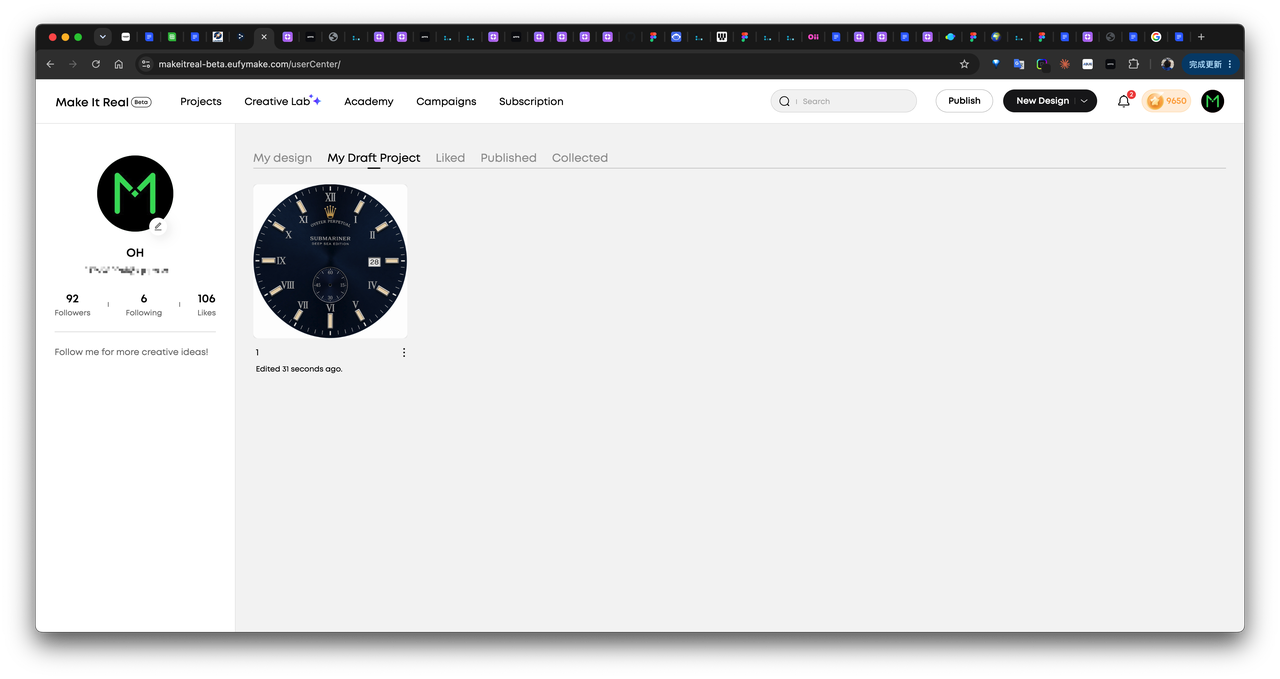Screen dimensions: 1280x679
Task: Open the 完成更新 browser update menu
Action: (x=1211, y=64)
